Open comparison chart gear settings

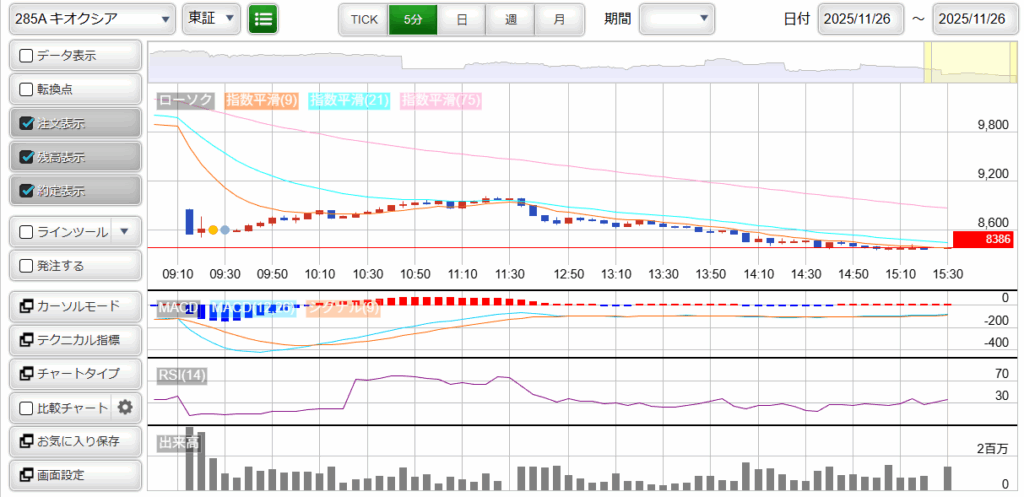125,407
